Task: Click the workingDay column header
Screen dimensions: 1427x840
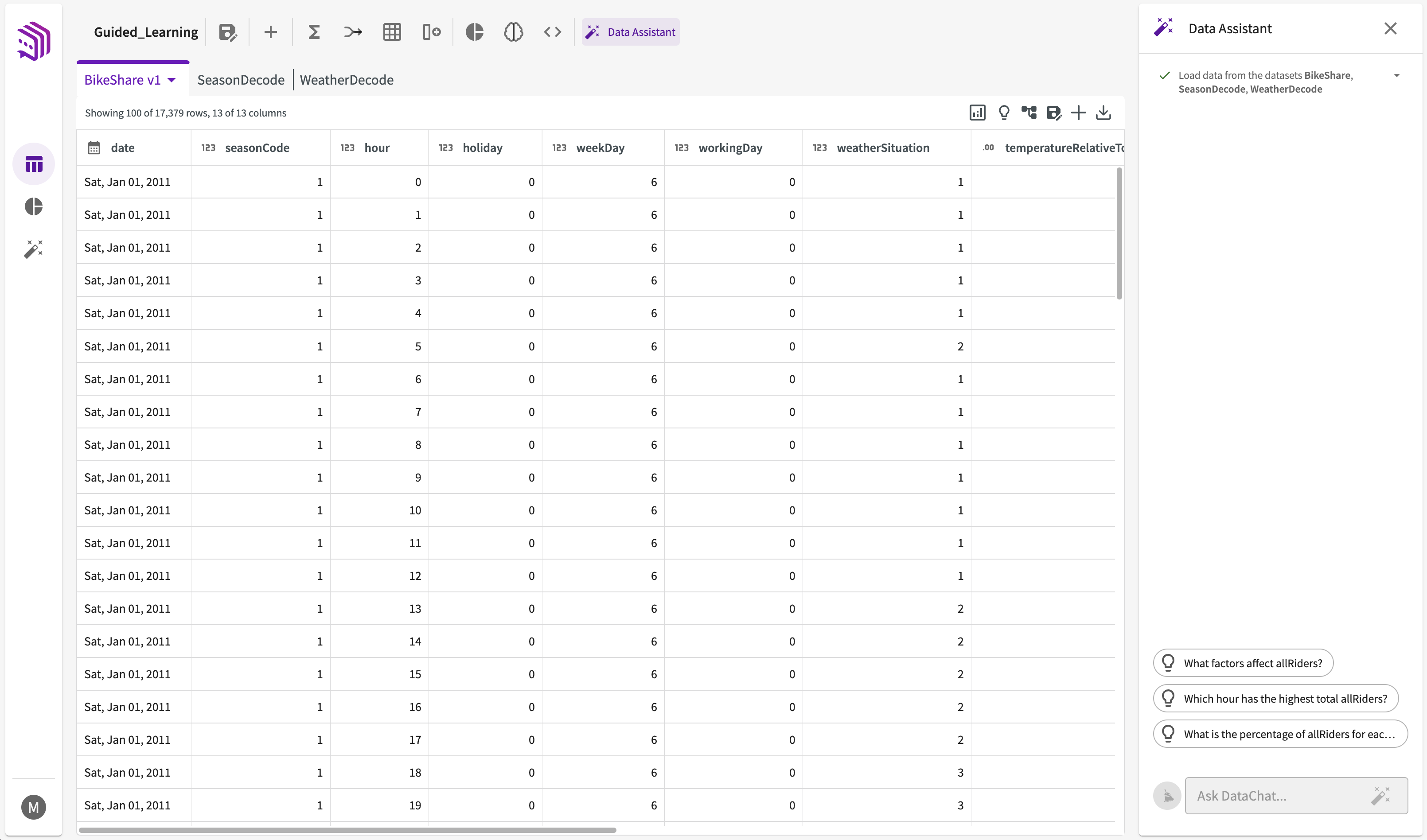Action: (733, 148)
